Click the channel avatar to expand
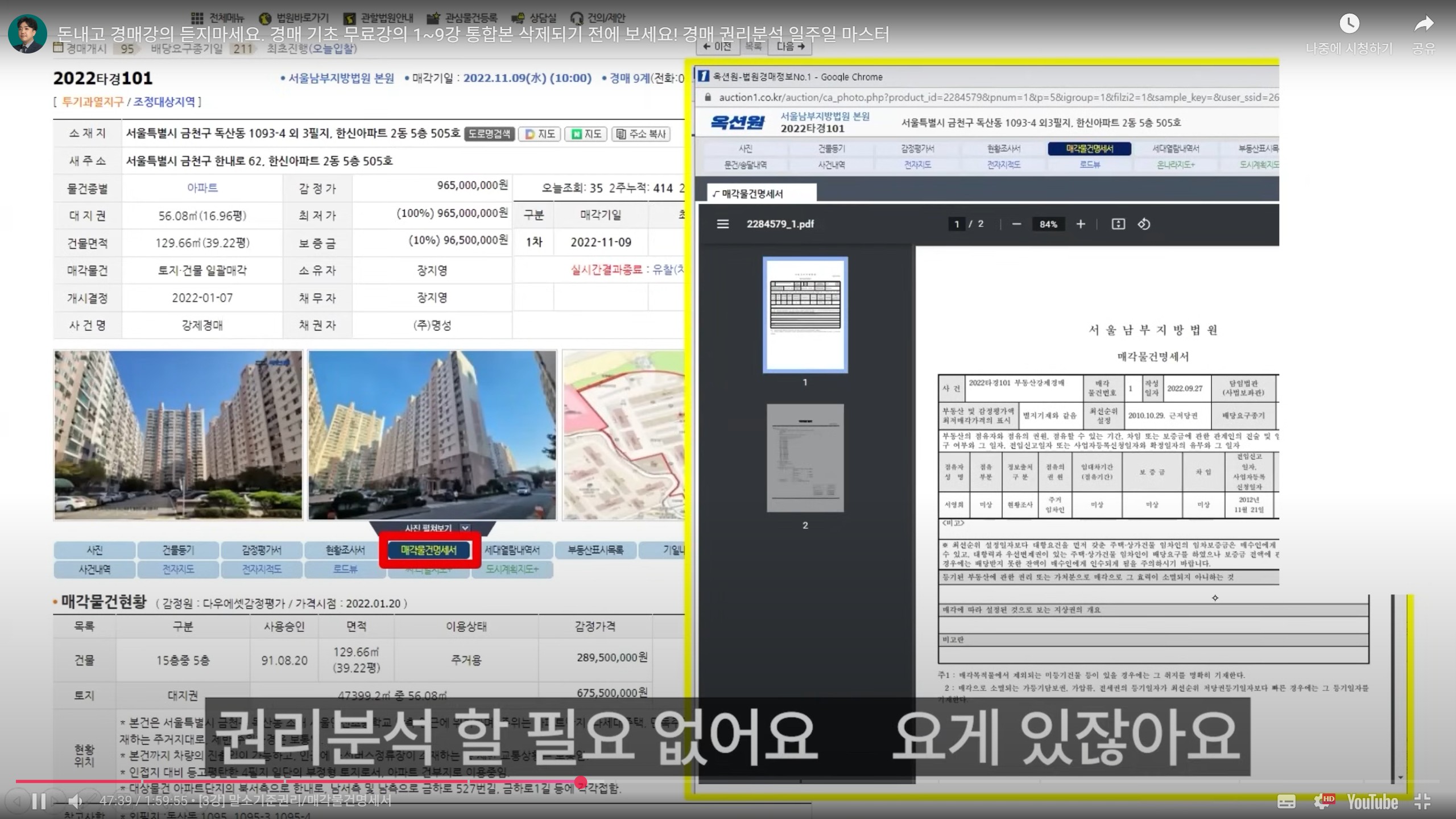The height and width of the screenshot is (819, 1456). [x=27, y=34]
